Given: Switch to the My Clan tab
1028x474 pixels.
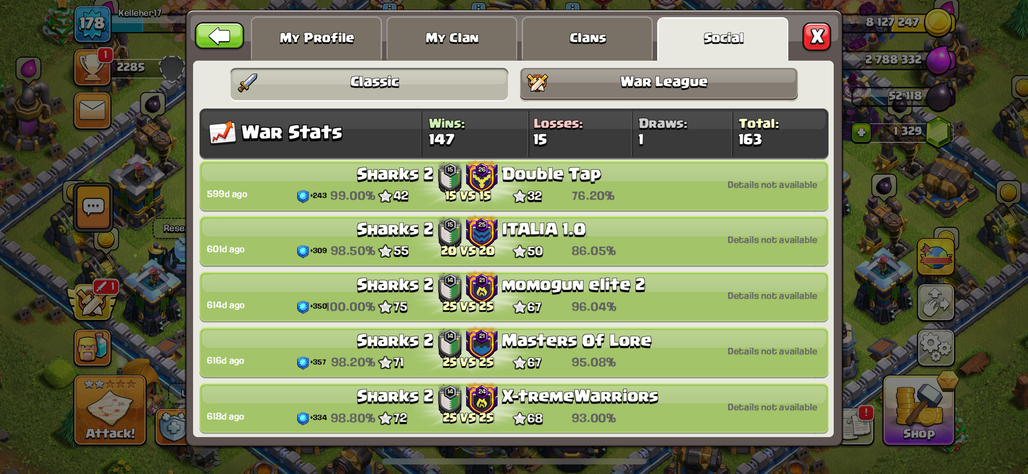Looking at the screenshot, I should pos(452,38).
